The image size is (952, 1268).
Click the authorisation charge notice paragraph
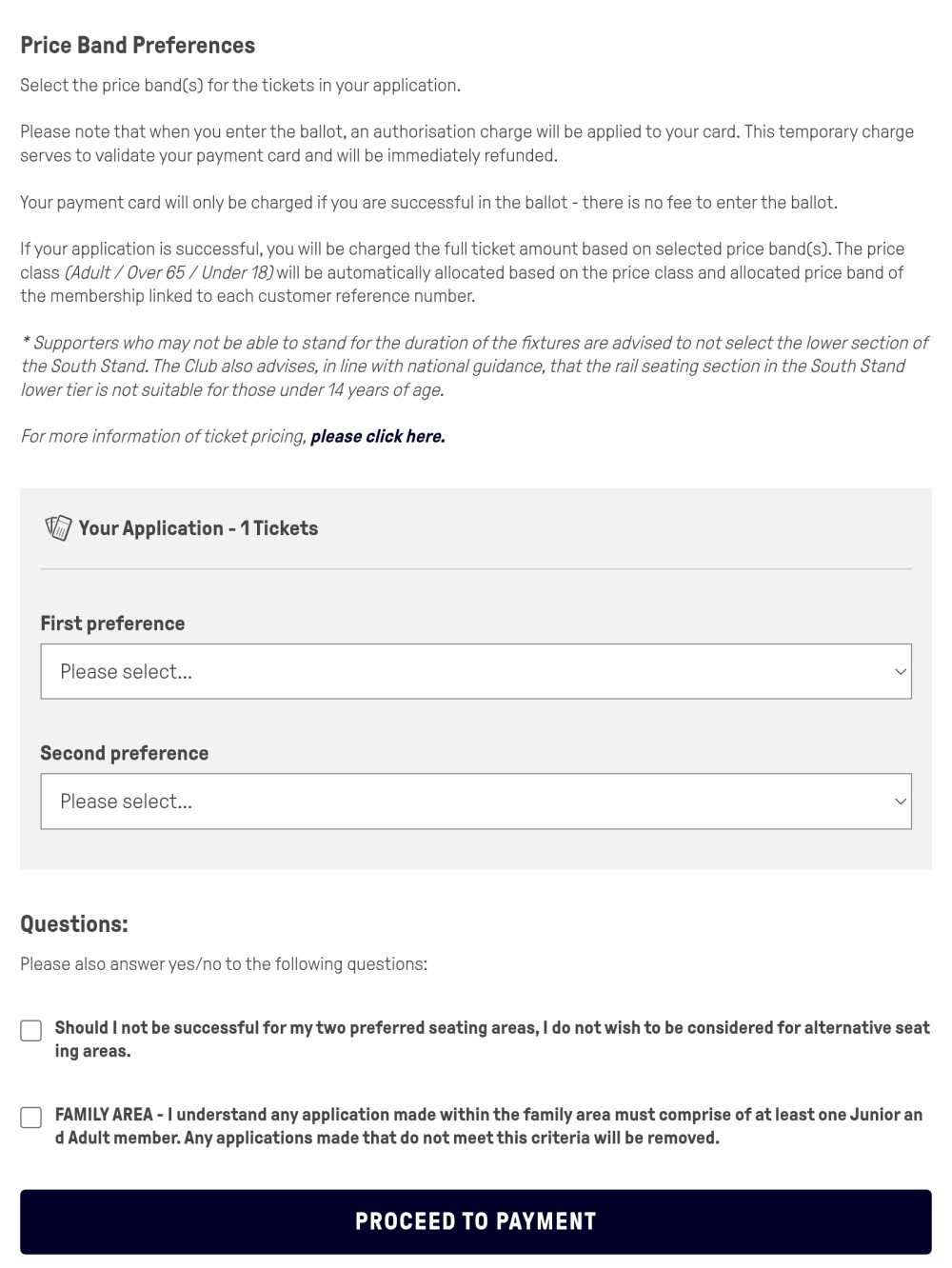click(466, 144)
